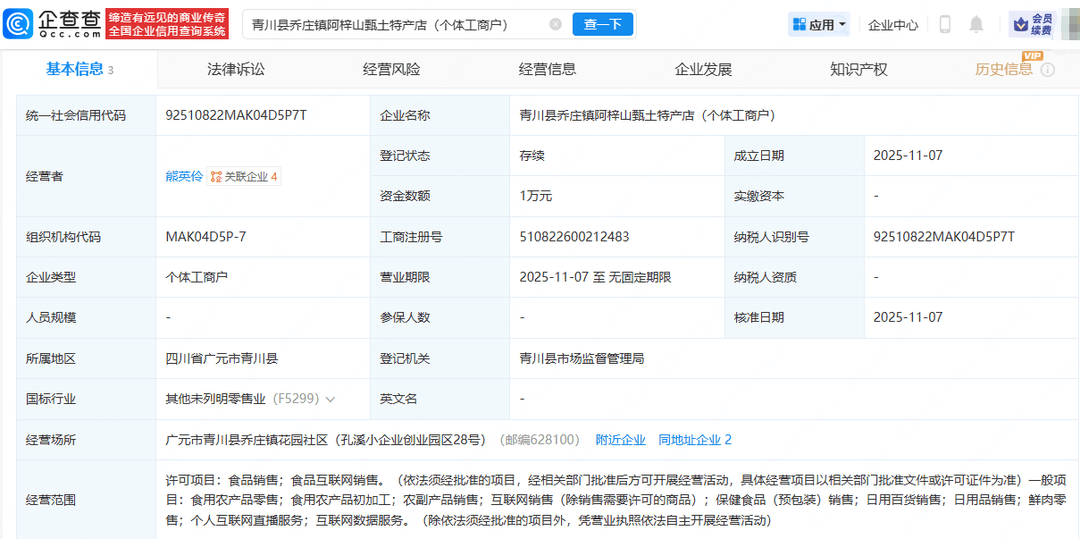Click business term 2025-11-07 至 无固定期限
The width and height of the screenshot is (1080, 539).
pos(596,277)
